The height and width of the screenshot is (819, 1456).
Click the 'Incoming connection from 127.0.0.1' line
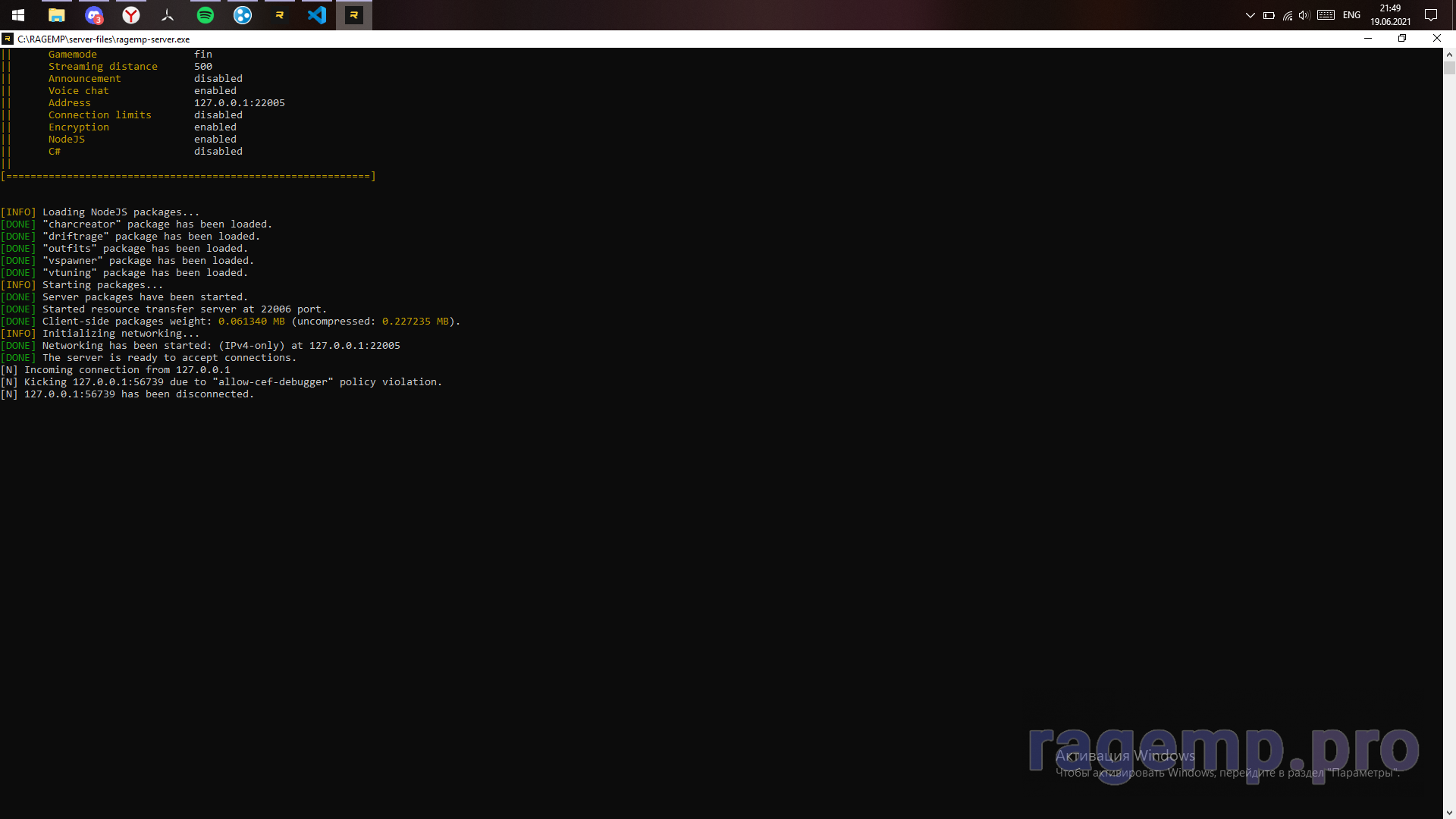[115, 370]
